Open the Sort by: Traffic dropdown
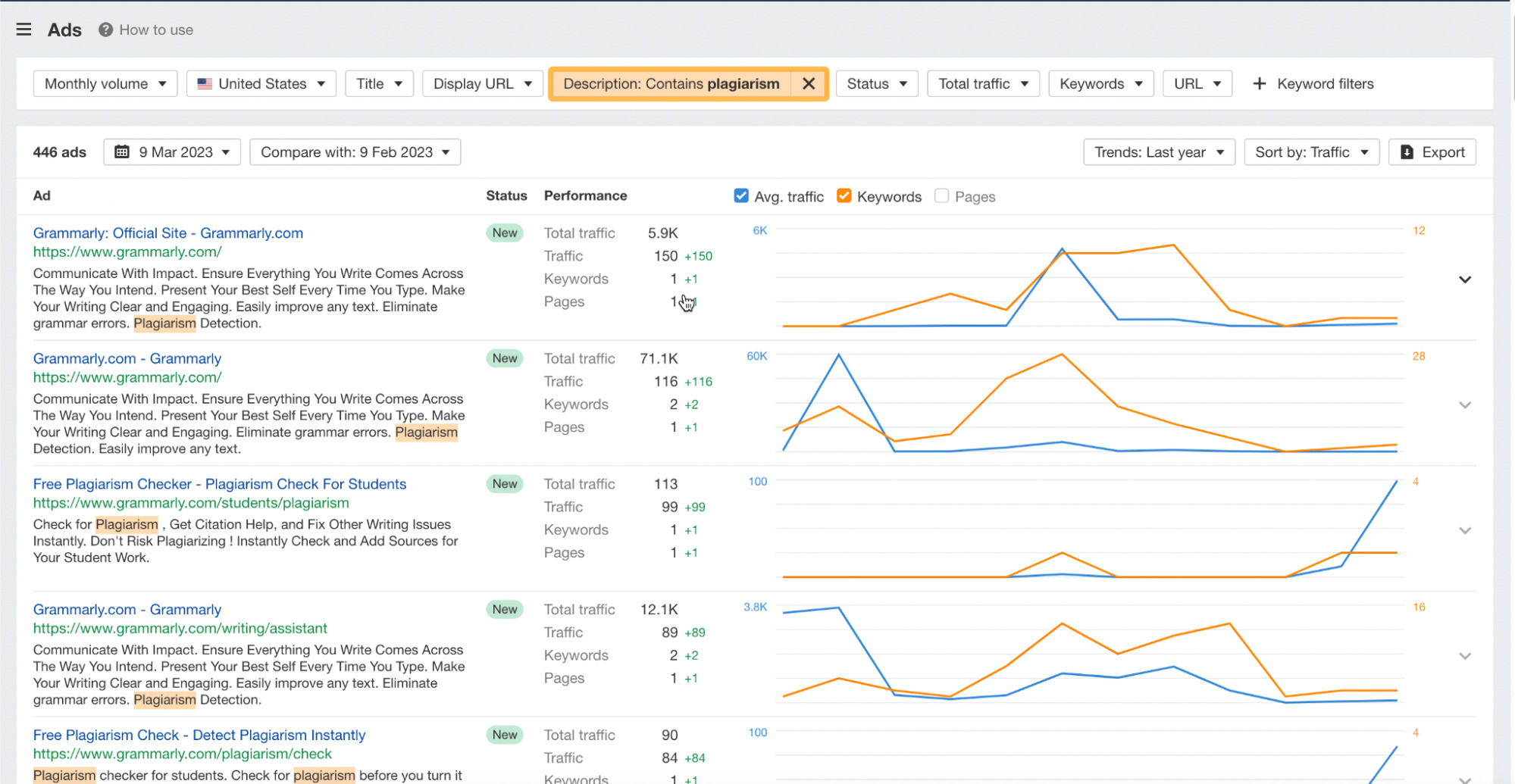Viewport: 1515px width, 784px height. [1311, 151]
